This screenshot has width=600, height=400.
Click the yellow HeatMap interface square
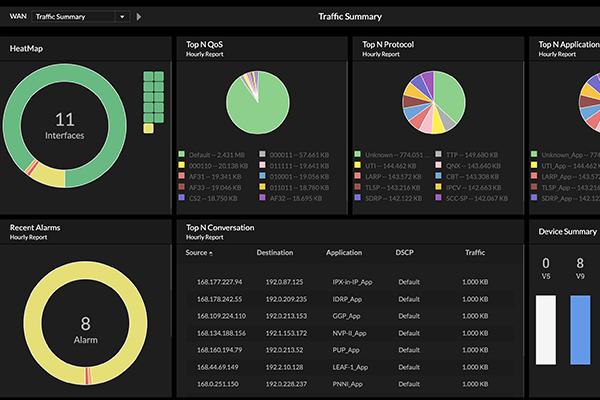coord(148,129)
